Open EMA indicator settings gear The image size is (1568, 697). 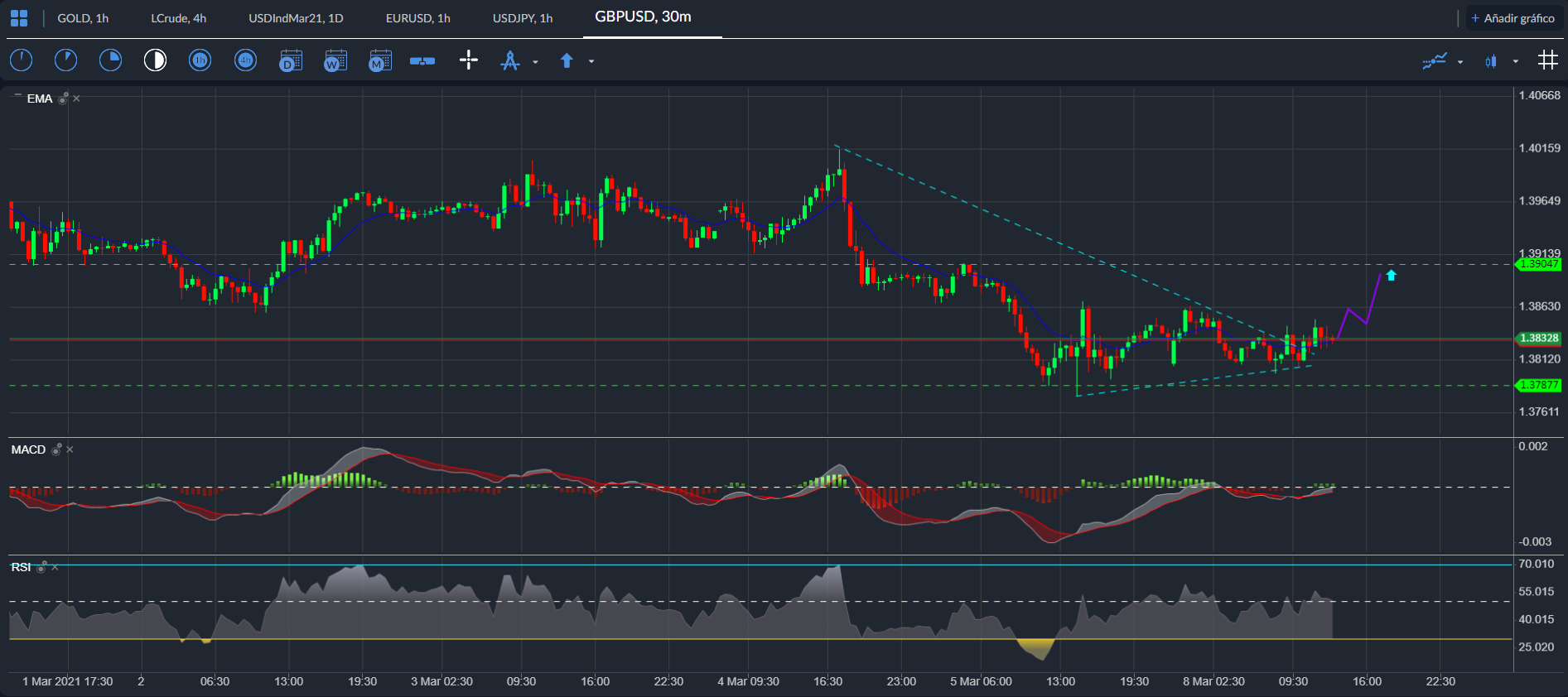(x=63, y=99)
